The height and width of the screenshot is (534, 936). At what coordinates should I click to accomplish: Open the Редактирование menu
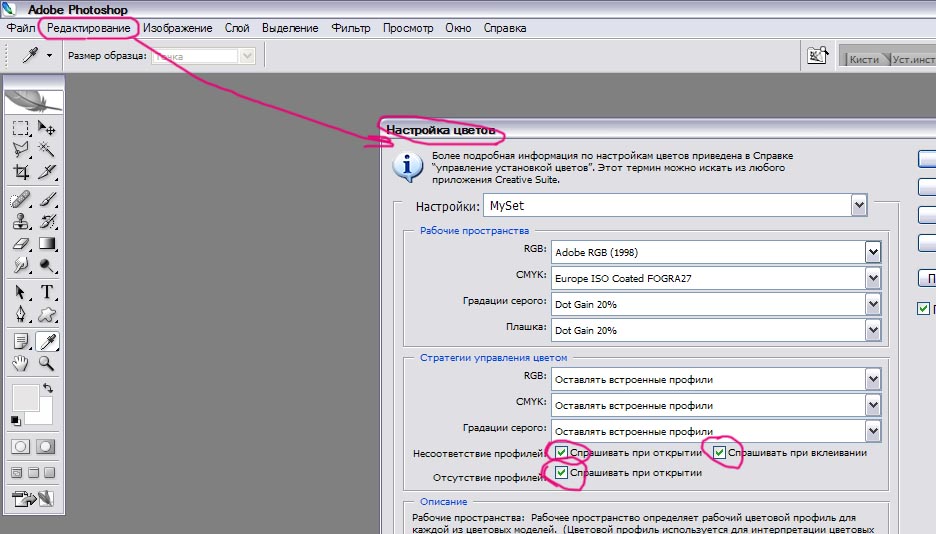[x=88, y=28]
